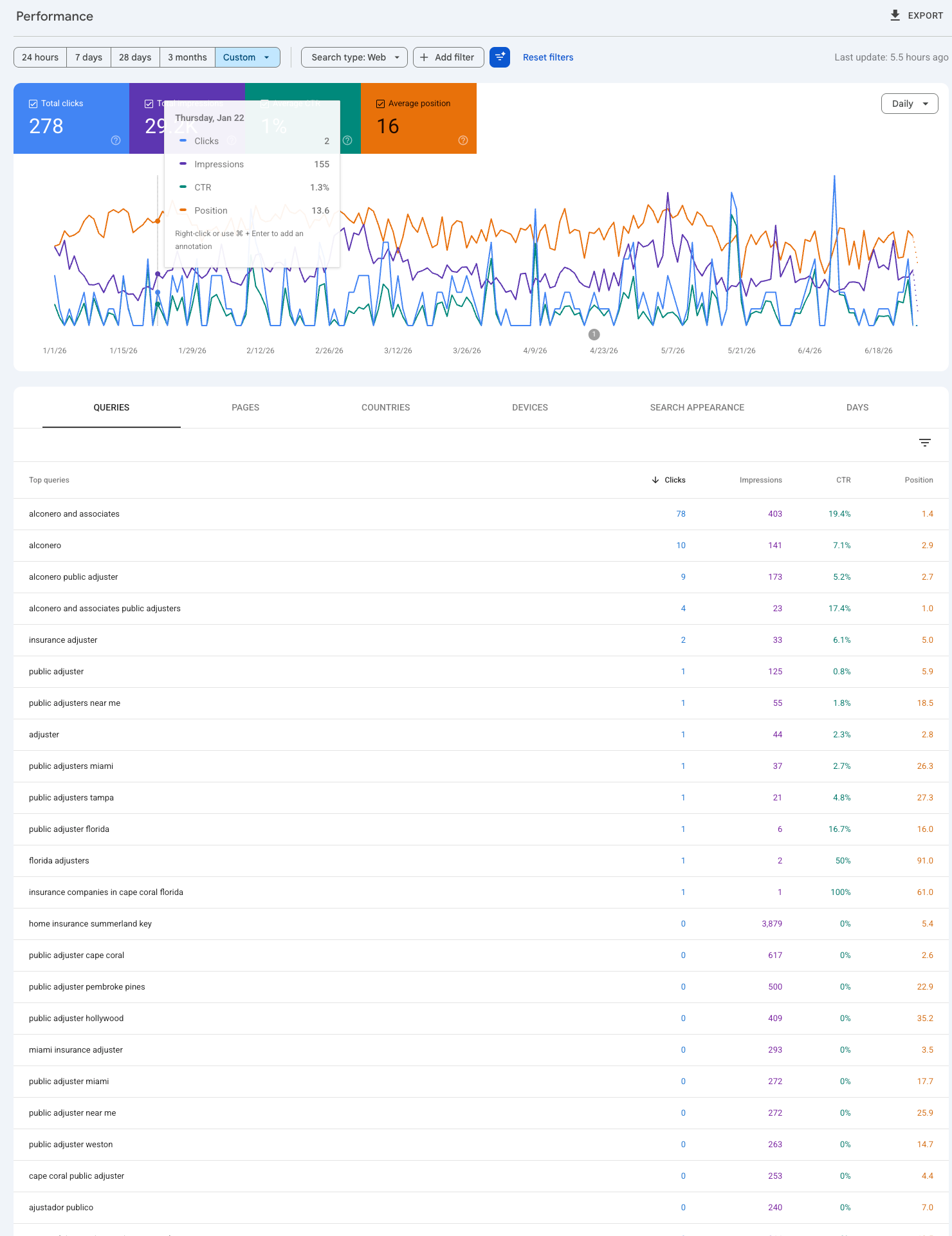Select the alconero and associates query row

tap(481, 514)
